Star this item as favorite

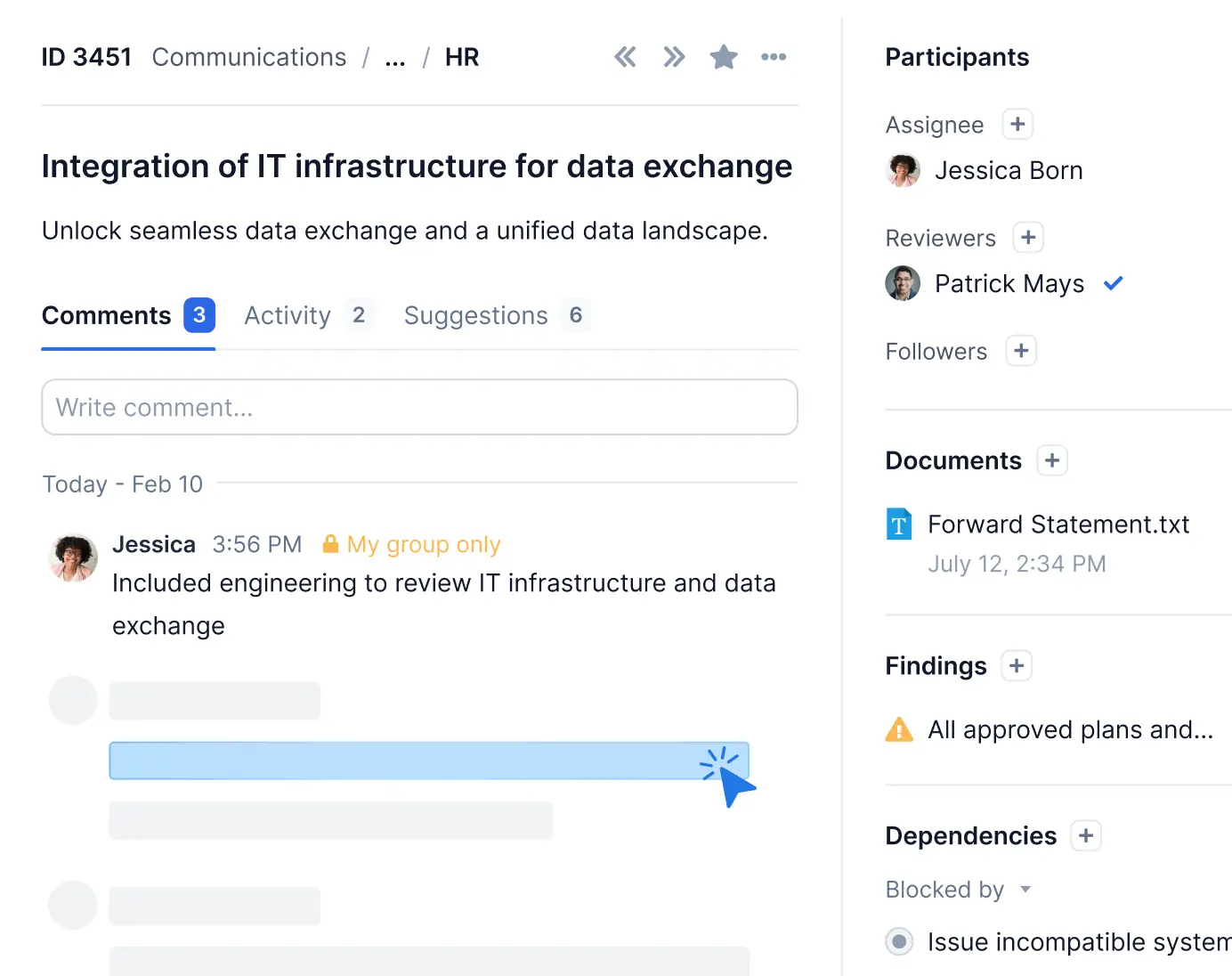pos(724,58)
